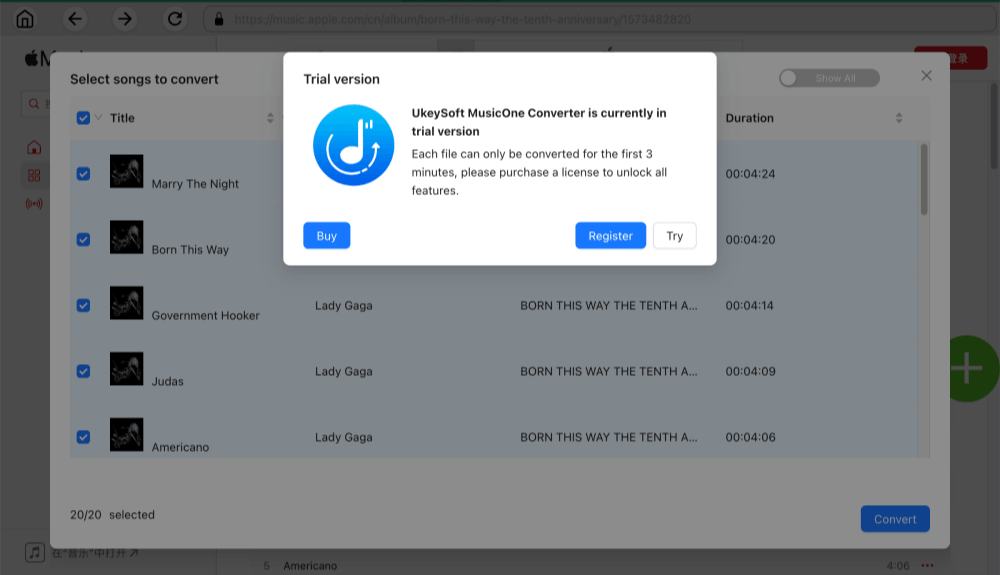Click the lock icon in address bar
Image resolution: width=1000 pixels, height=575 pixels.
pos(219,19)
